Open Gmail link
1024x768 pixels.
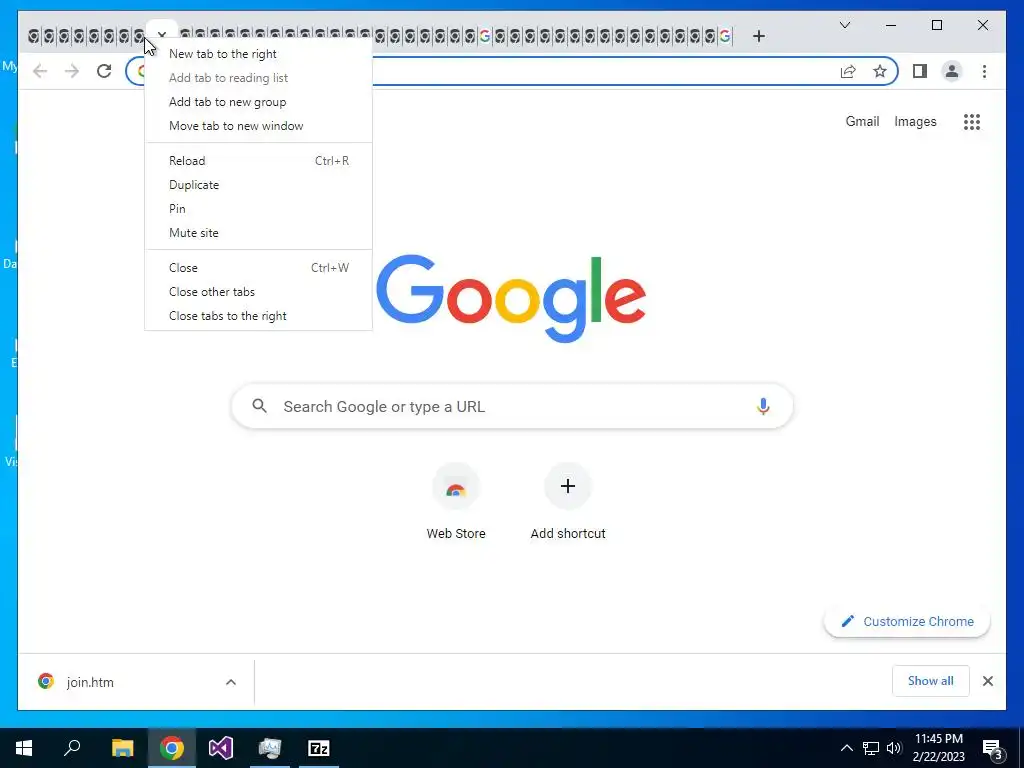tap(862, 121)
